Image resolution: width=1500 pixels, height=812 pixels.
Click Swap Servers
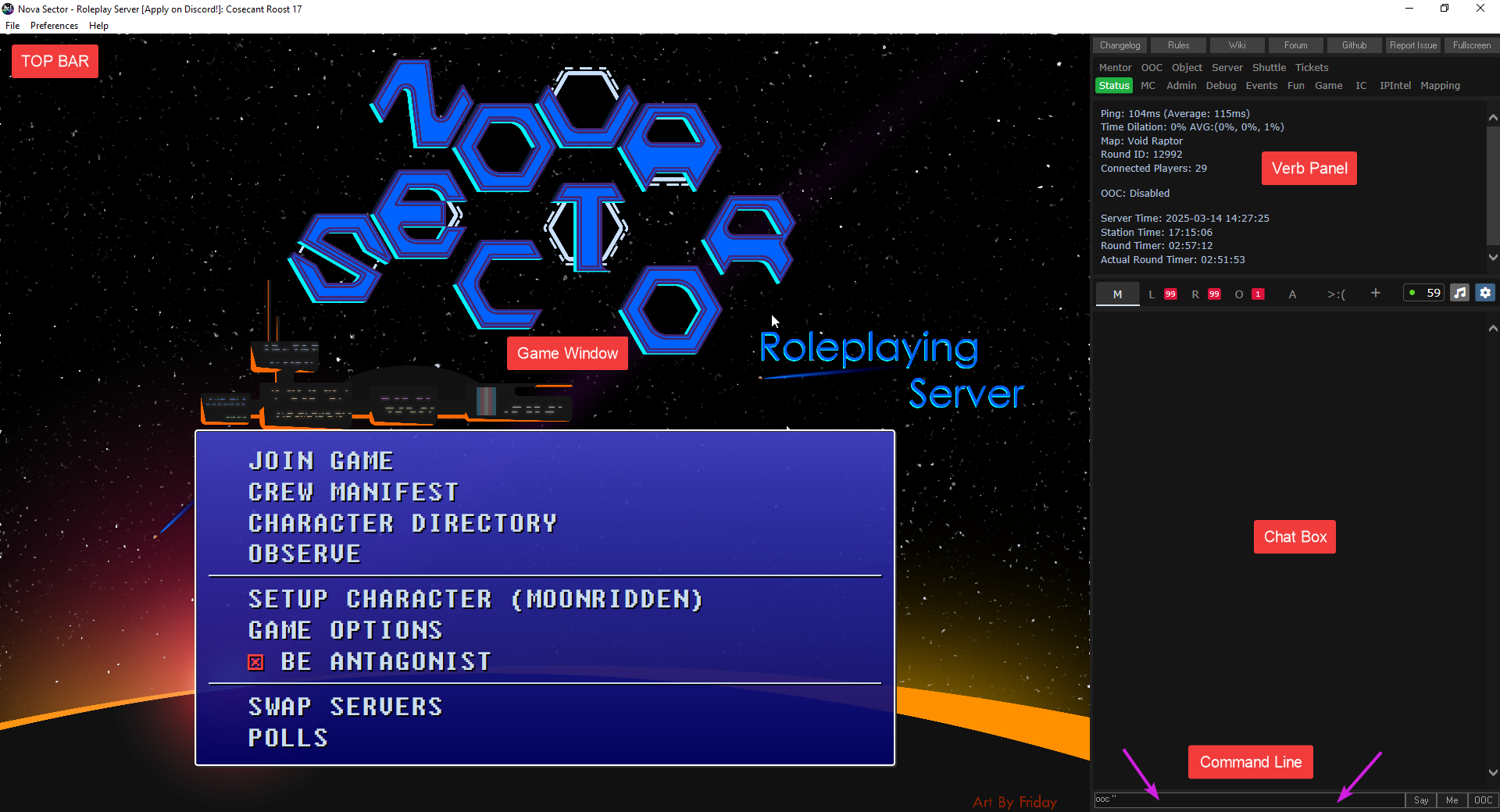click(345, 707)
